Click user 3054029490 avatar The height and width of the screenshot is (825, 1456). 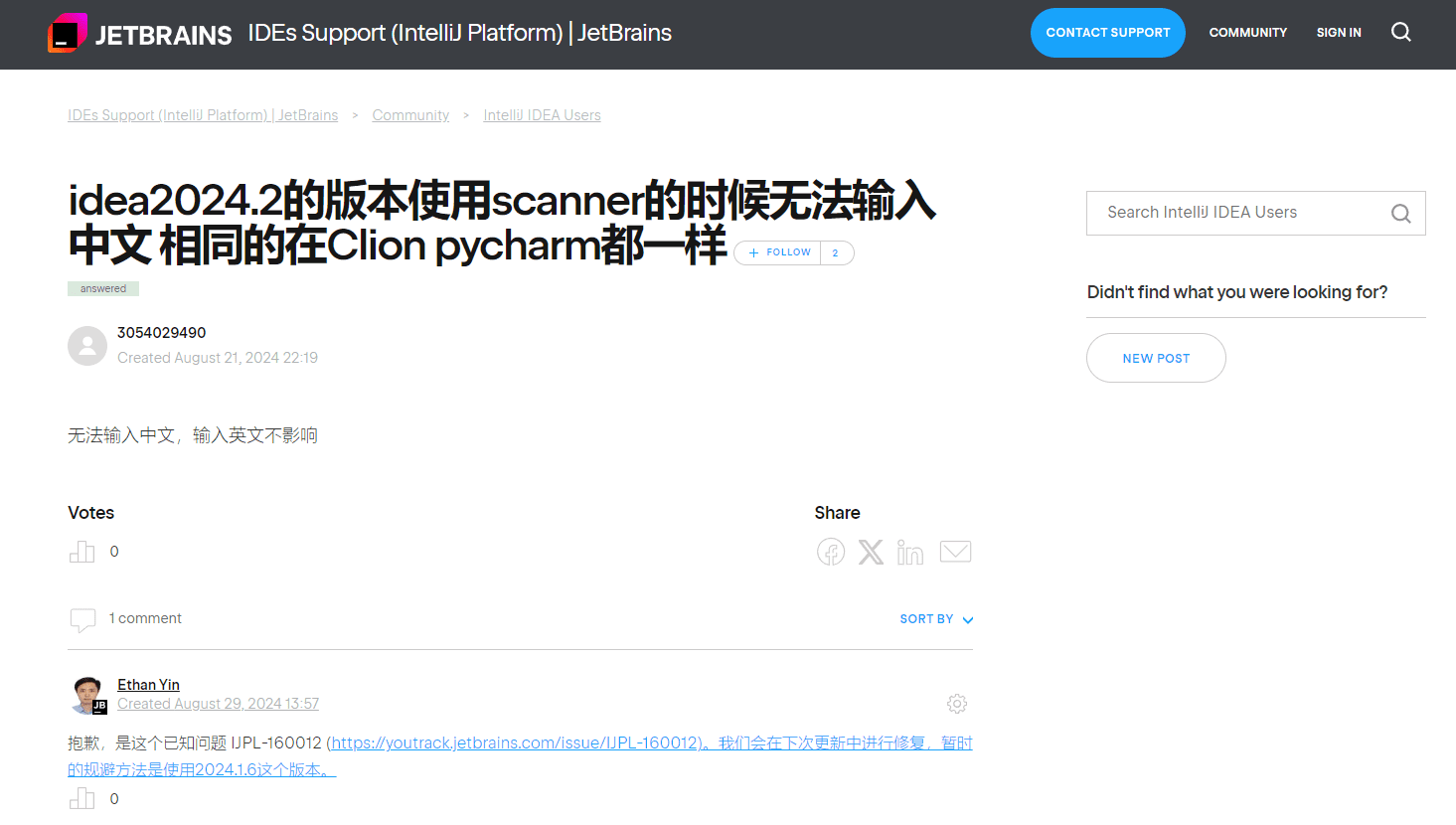click(x=87, y=346)
